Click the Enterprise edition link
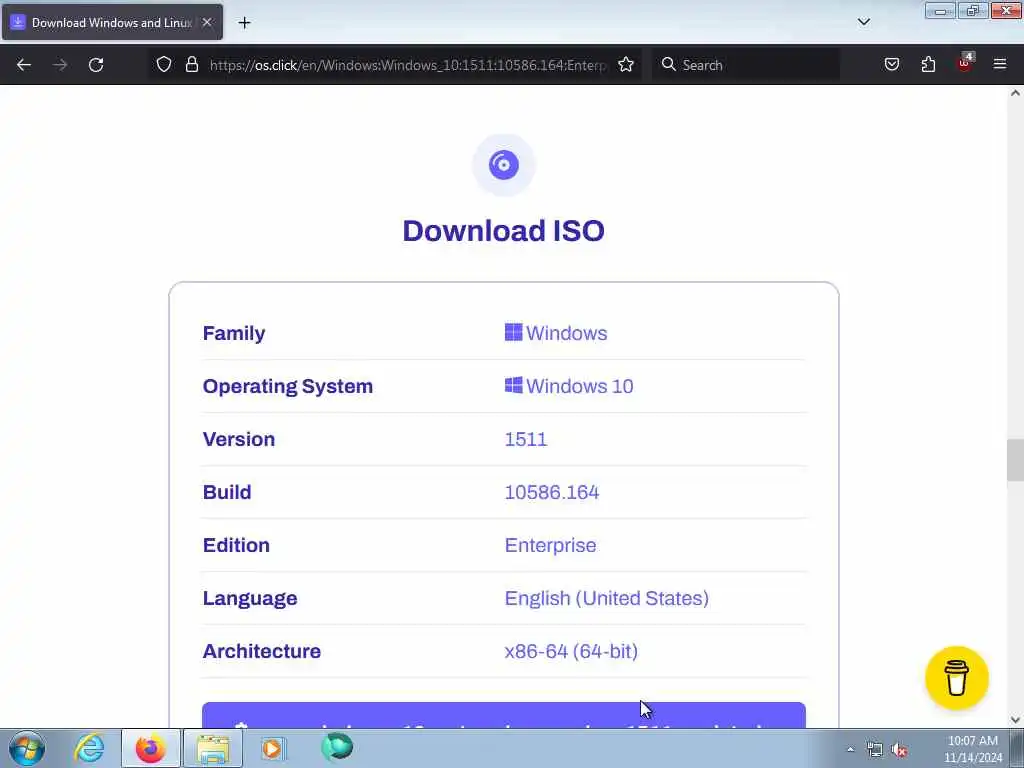 pyautogui.click(x=551, y=545)
